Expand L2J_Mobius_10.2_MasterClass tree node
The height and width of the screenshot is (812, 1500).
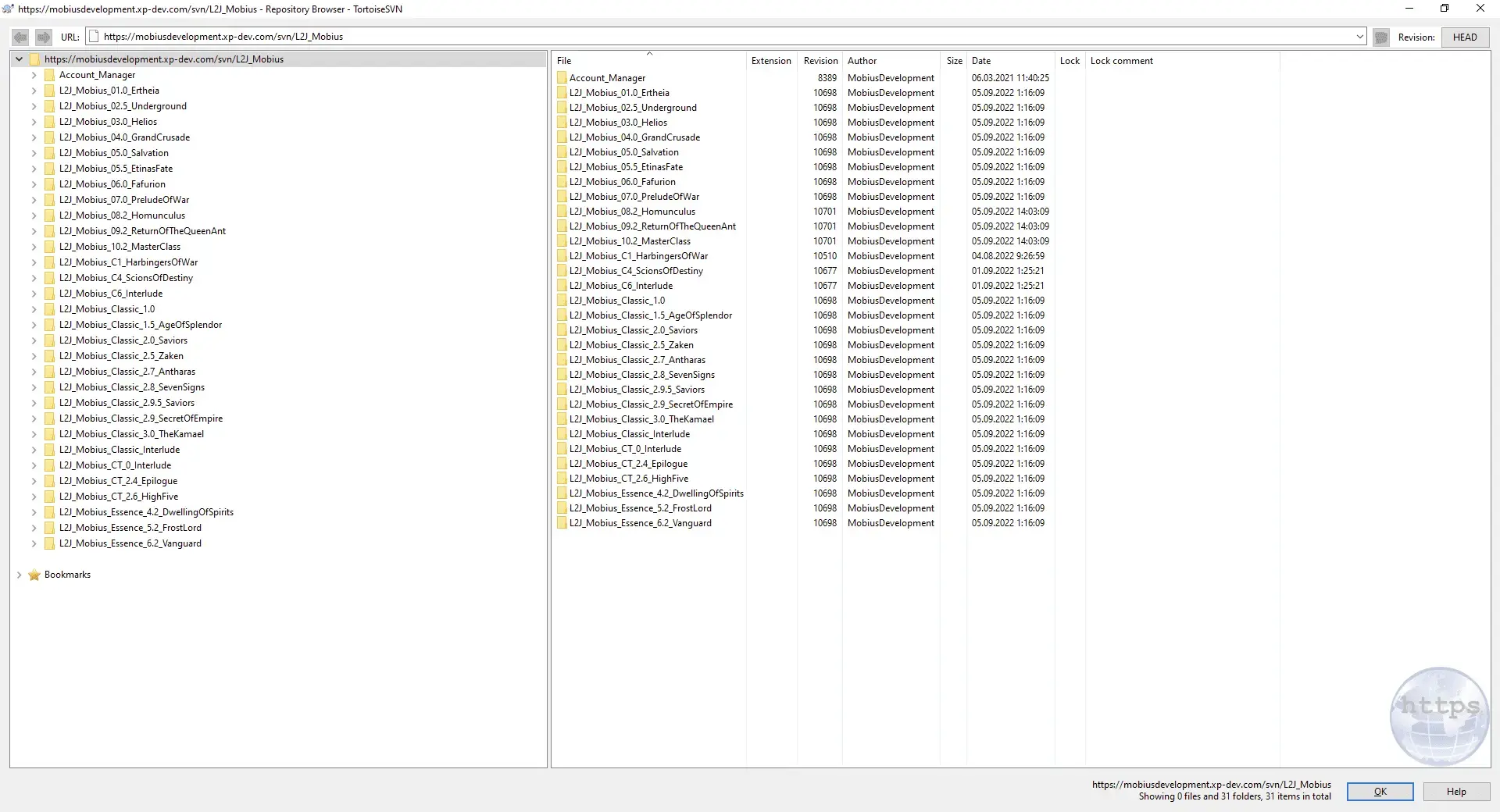(x=34, y=247)
